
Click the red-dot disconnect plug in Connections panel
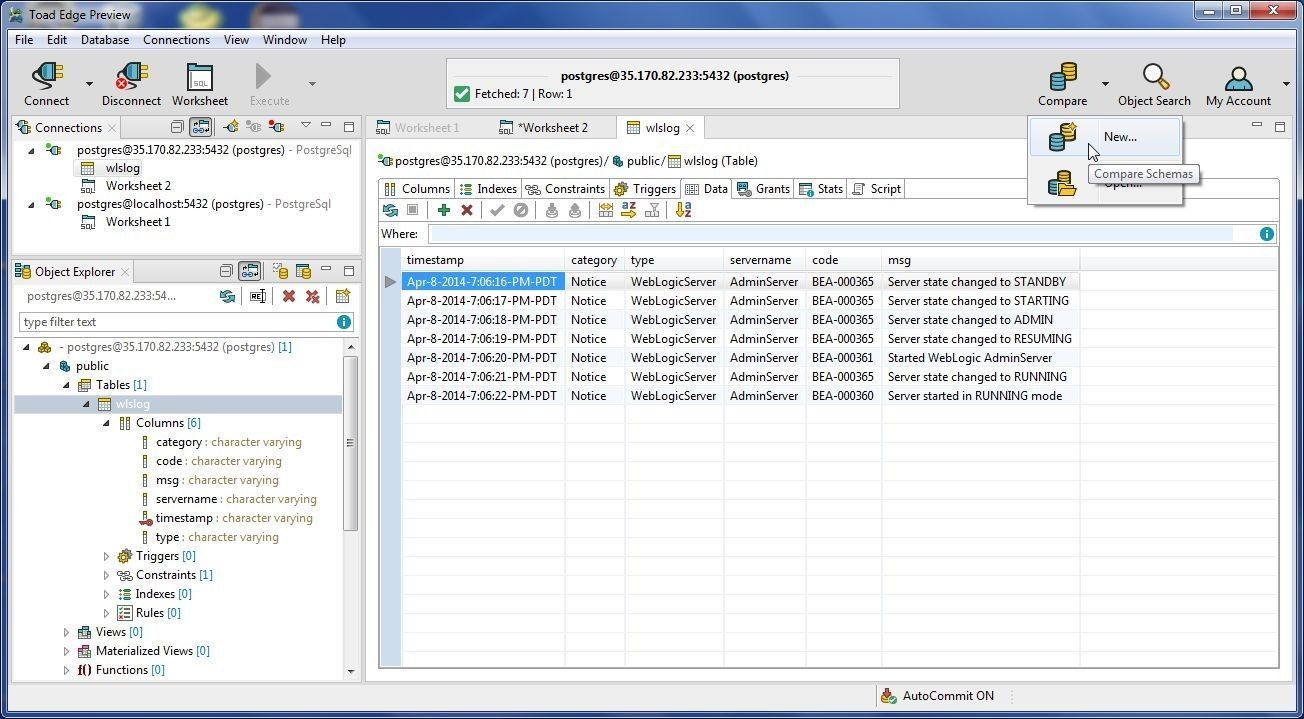click(x=276, y=127)
